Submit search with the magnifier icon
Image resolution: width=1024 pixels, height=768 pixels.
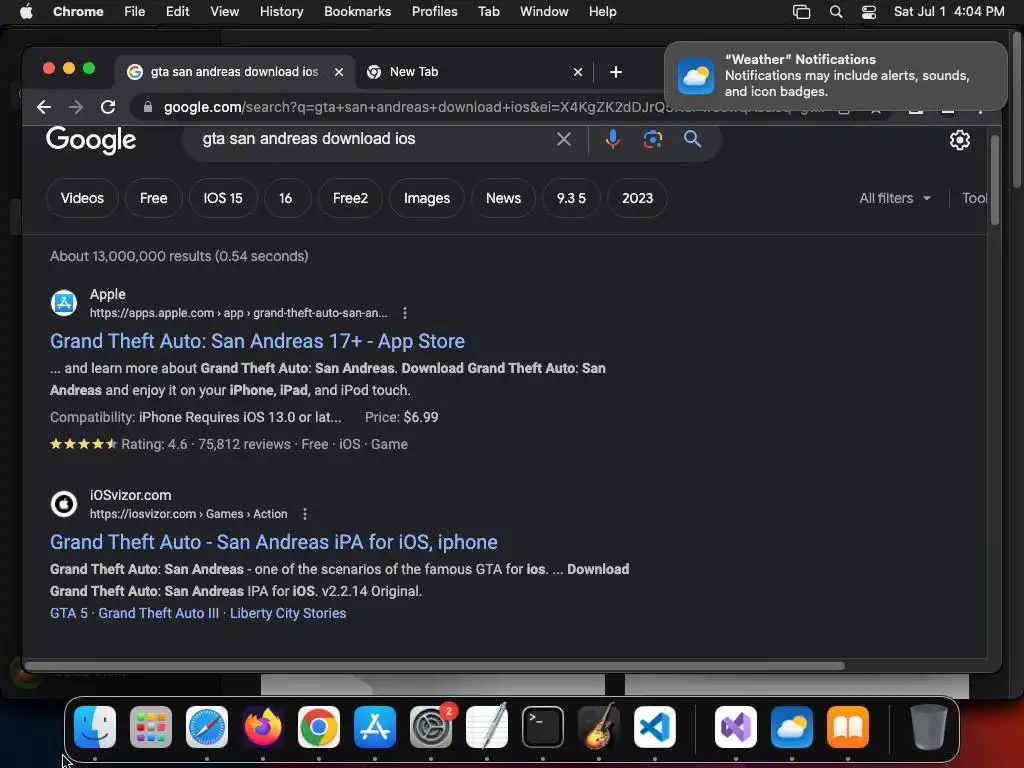pyautogui.click(x=692, y=139)
